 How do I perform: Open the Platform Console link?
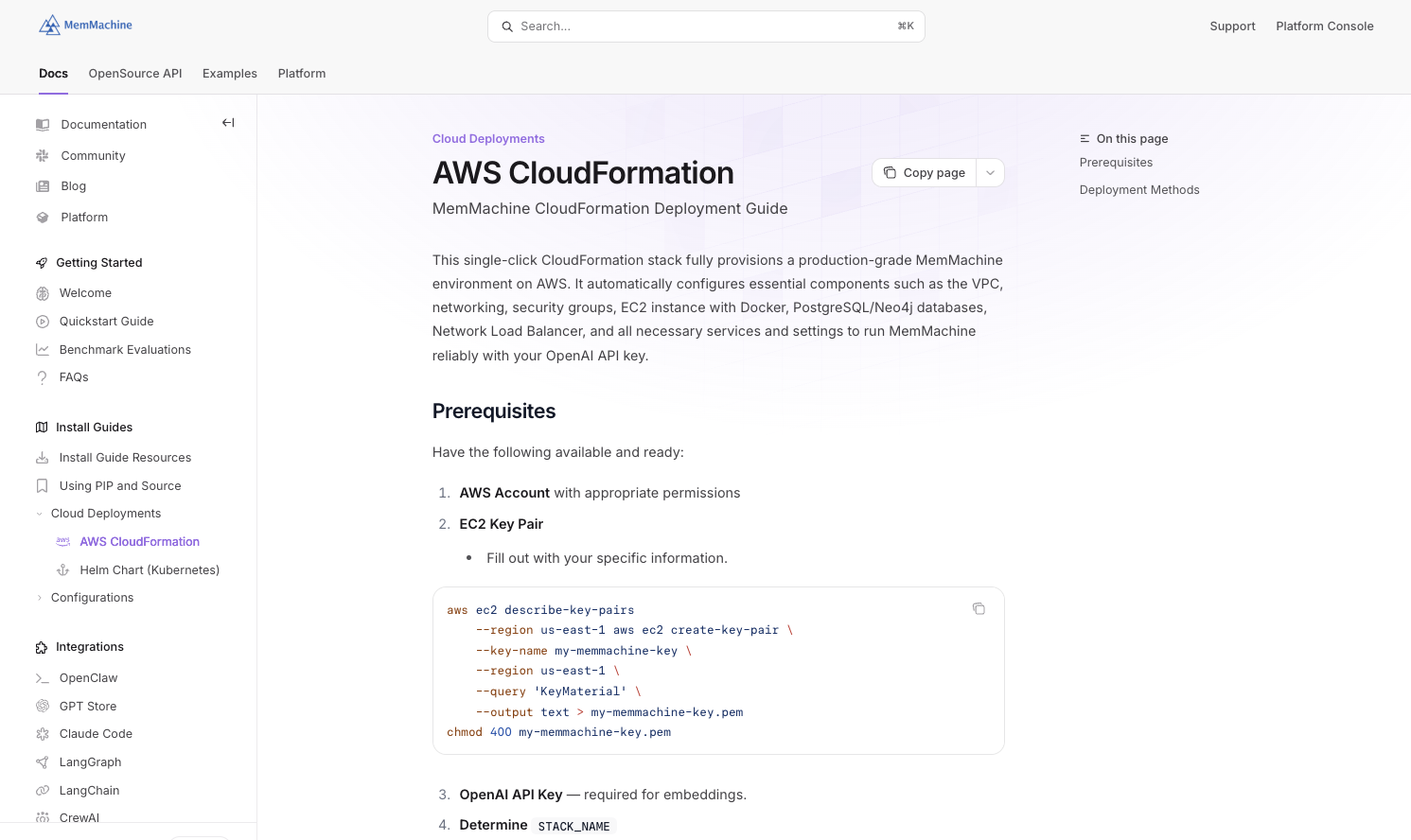pyautogui.click(x=1325, y=26)
